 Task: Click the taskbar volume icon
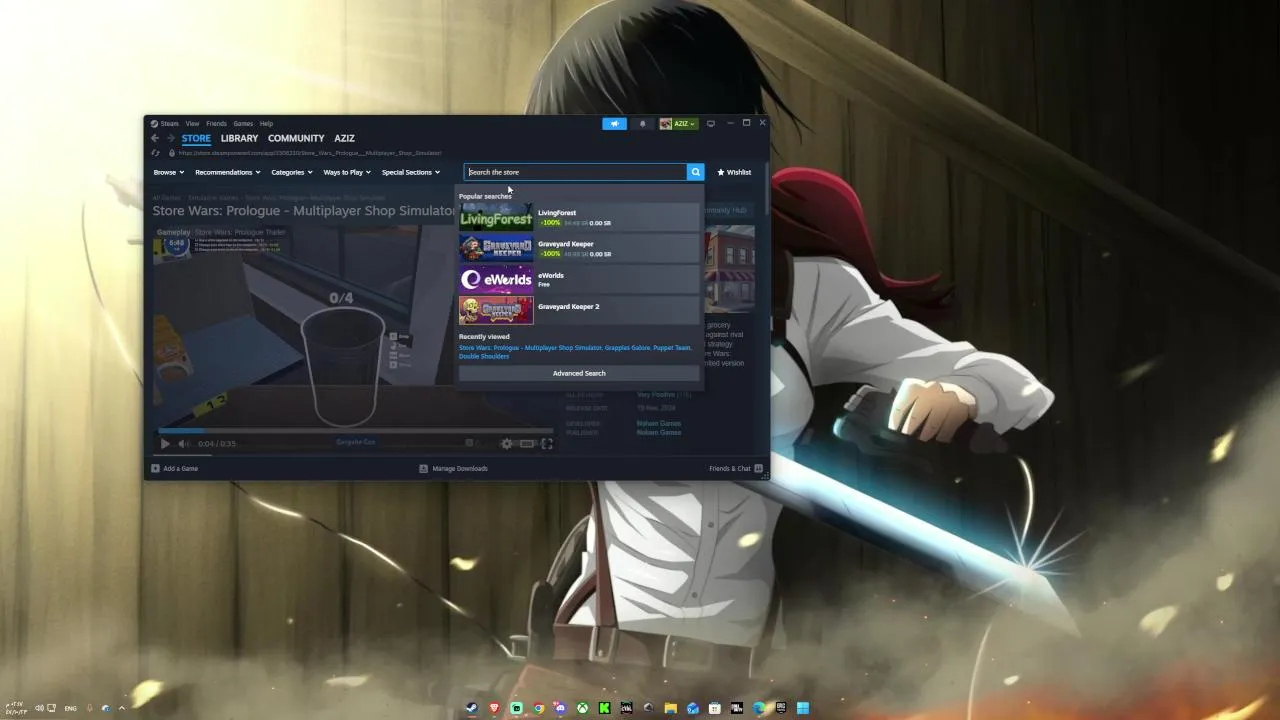click(41, 708)
